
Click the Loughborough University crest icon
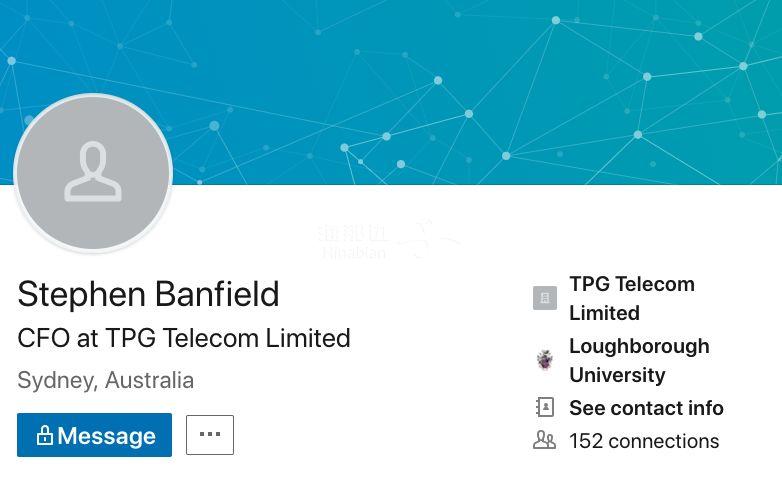[544, 360]
